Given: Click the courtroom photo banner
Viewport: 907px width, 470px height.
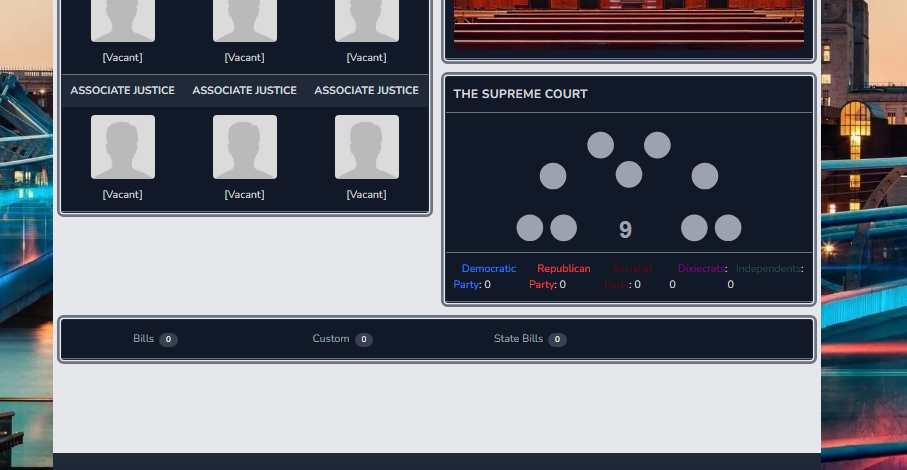Looking at the screenshot, I should click(x=629, y=24).
